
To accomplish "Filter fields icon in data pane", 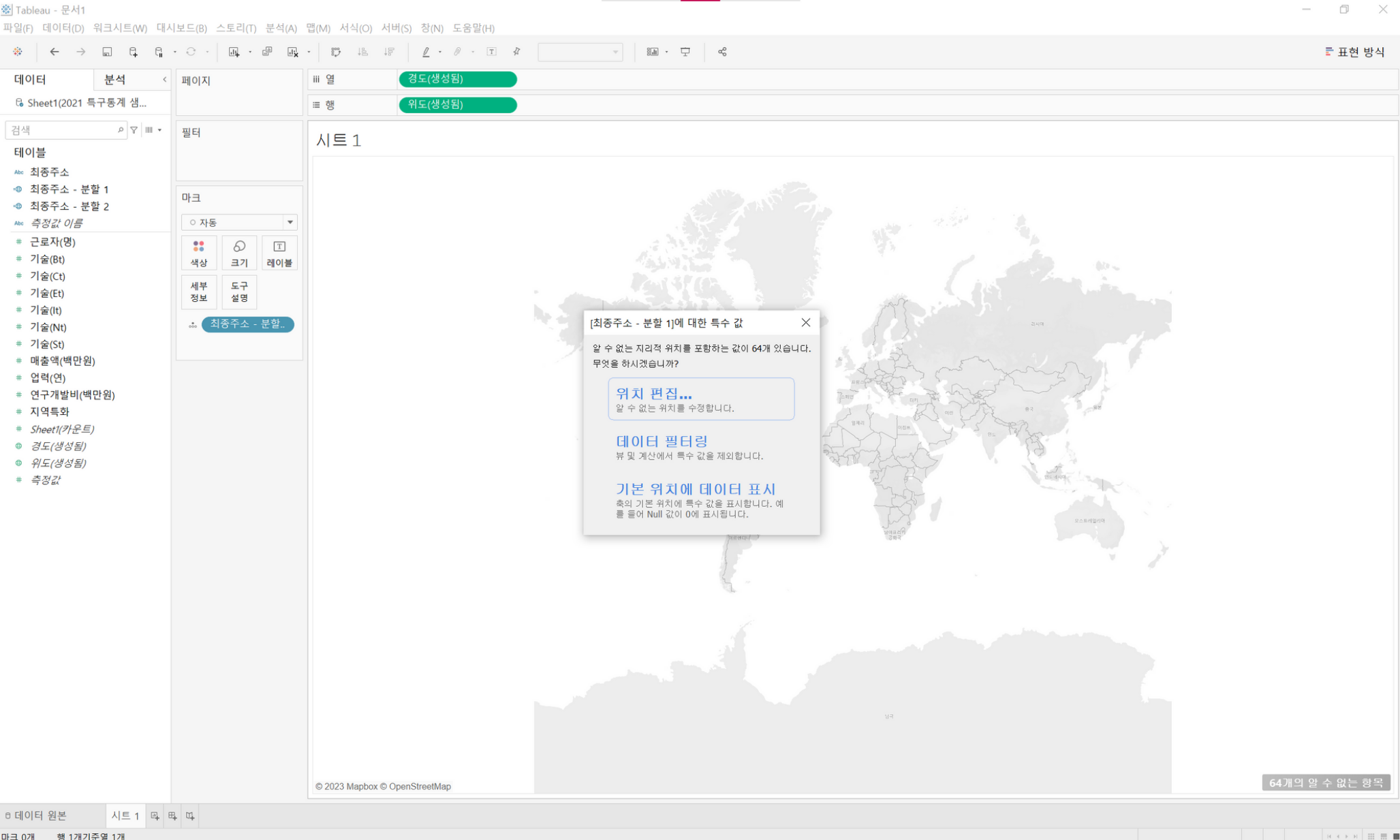I will click(134, 129).
